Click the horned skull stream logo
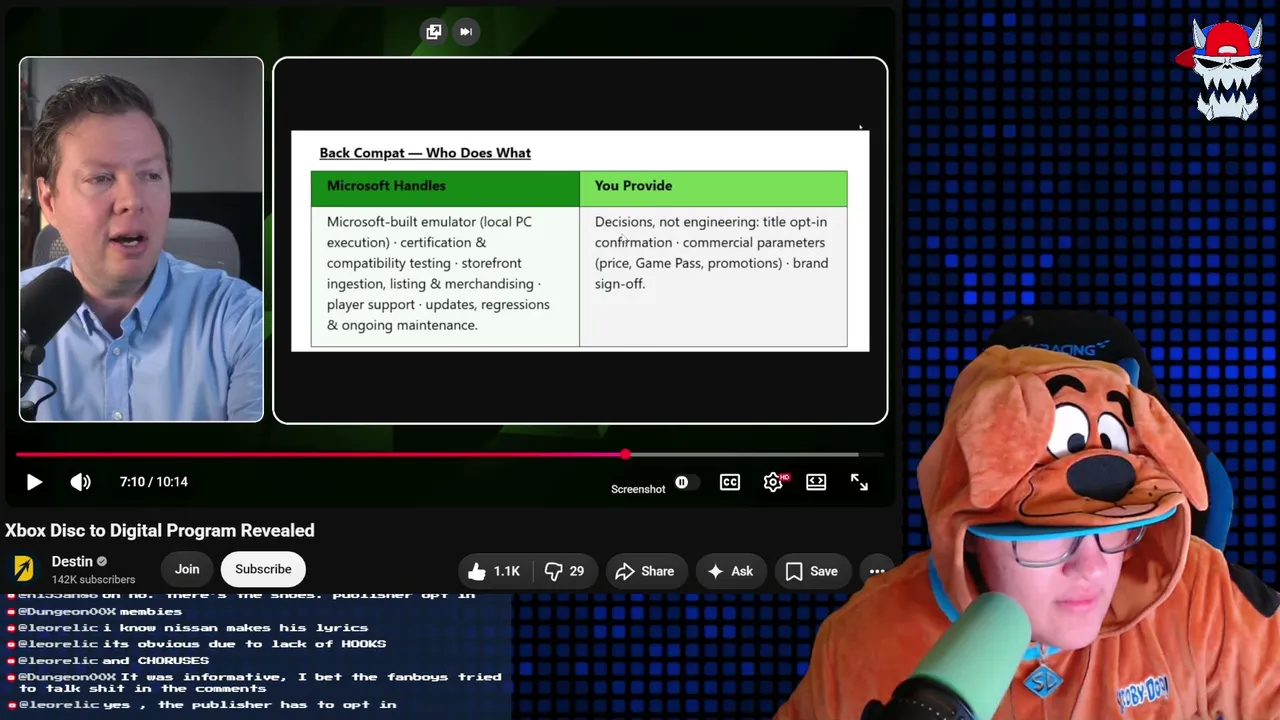Screen dimensions: 1280x720 1226,70
